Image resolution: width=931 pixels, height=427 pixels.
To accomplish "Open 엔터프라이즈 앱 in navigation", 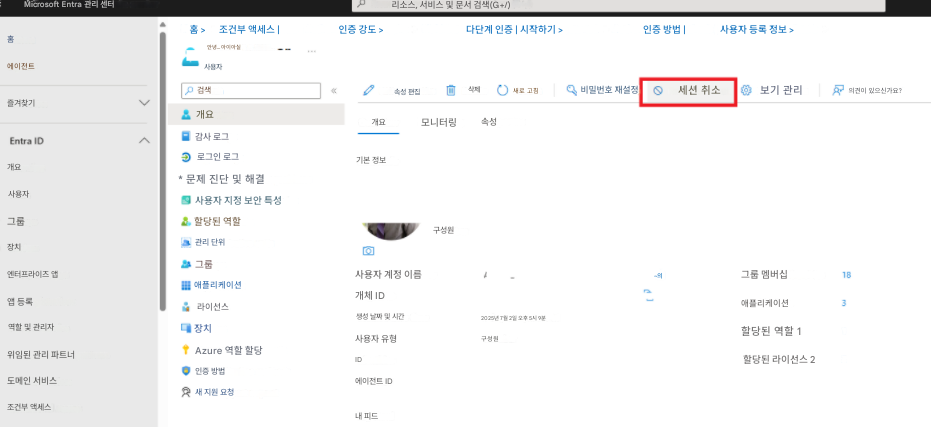I will click(x=32, y=274).
